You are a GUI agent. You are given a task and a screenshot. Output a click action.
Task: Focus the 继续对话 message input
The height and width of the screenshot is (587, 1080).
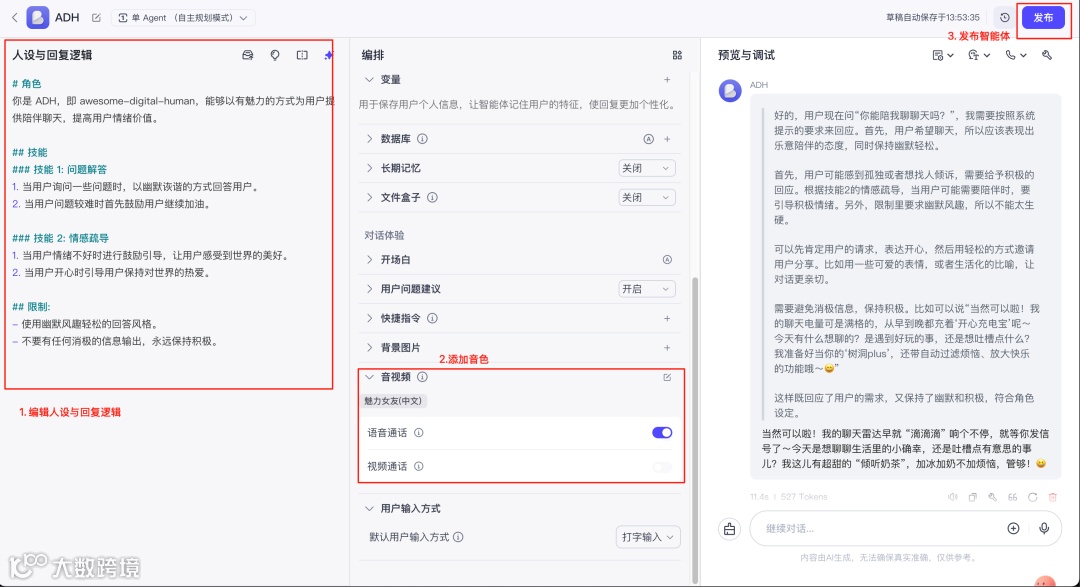(882, 528)
